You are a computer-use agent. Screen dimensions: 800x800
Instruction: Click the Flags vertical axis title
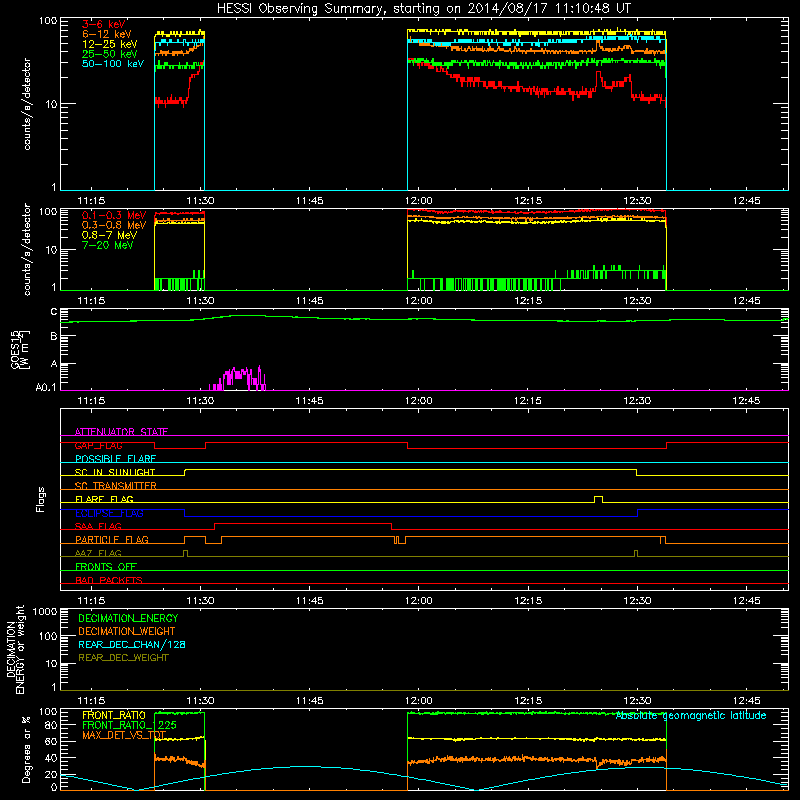[x=41, y=499]
